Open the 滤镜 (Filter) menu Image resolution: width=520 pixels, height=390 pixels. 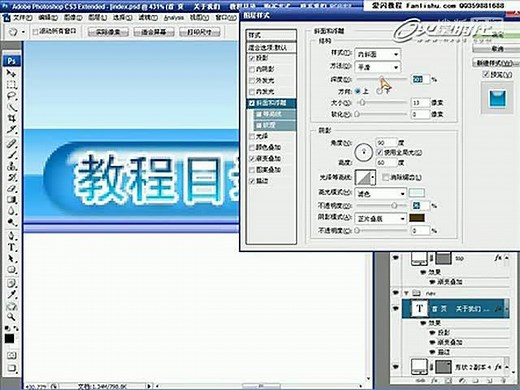[x=148, y=17]
